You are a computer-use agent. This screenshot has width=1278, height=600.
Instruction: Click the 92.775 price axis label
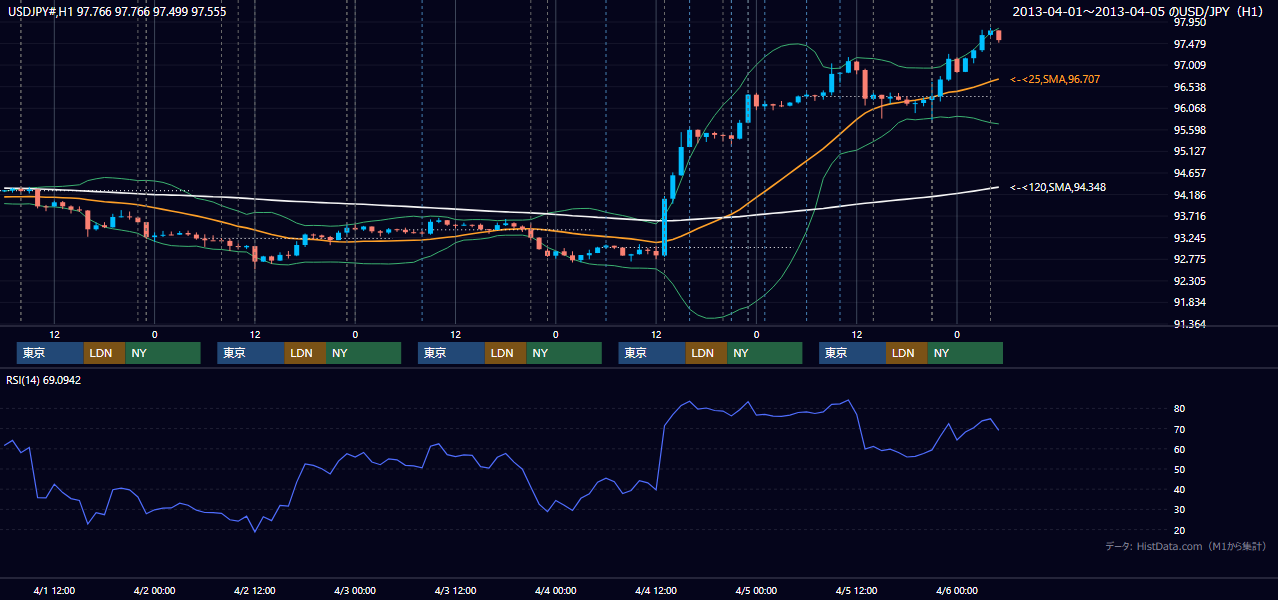tap(1188, 259)
